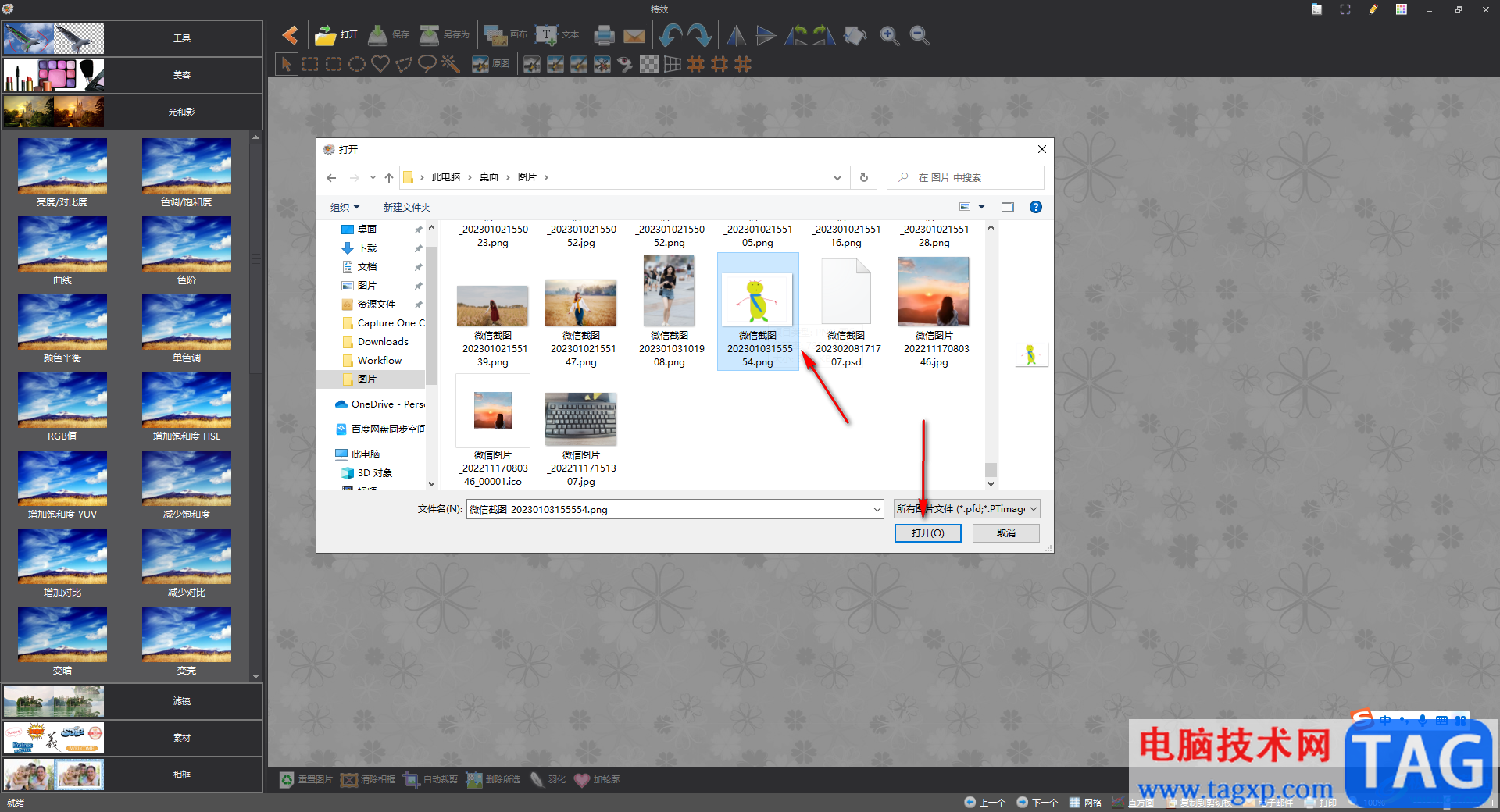Viewport: 1500px width, 812px height.
Task: Click the 原图 original image button
Action: [x=491, y=64]
